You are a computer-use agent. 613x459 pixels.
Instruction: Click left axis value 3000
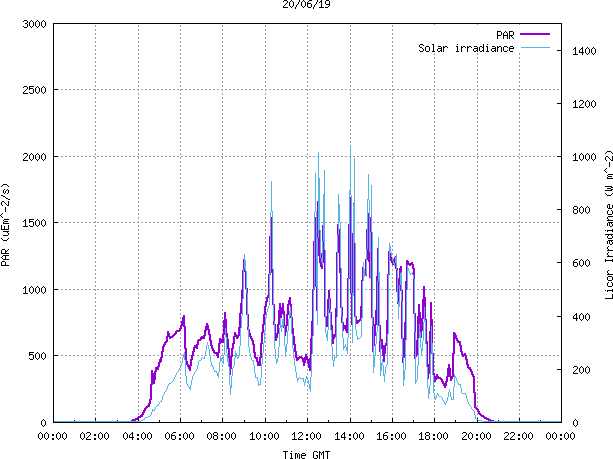click(34, 24)
